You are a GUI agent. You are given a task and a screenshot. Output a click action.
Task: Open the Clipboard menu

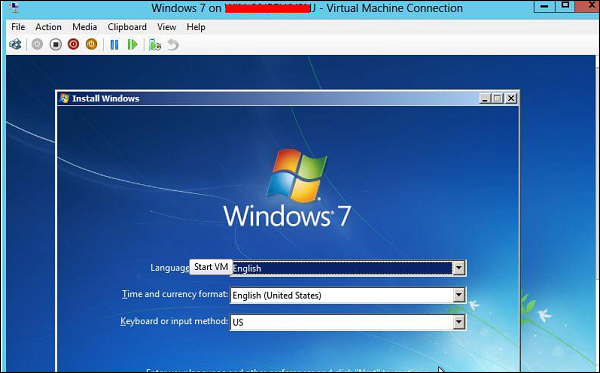click(x=127, y=27)
